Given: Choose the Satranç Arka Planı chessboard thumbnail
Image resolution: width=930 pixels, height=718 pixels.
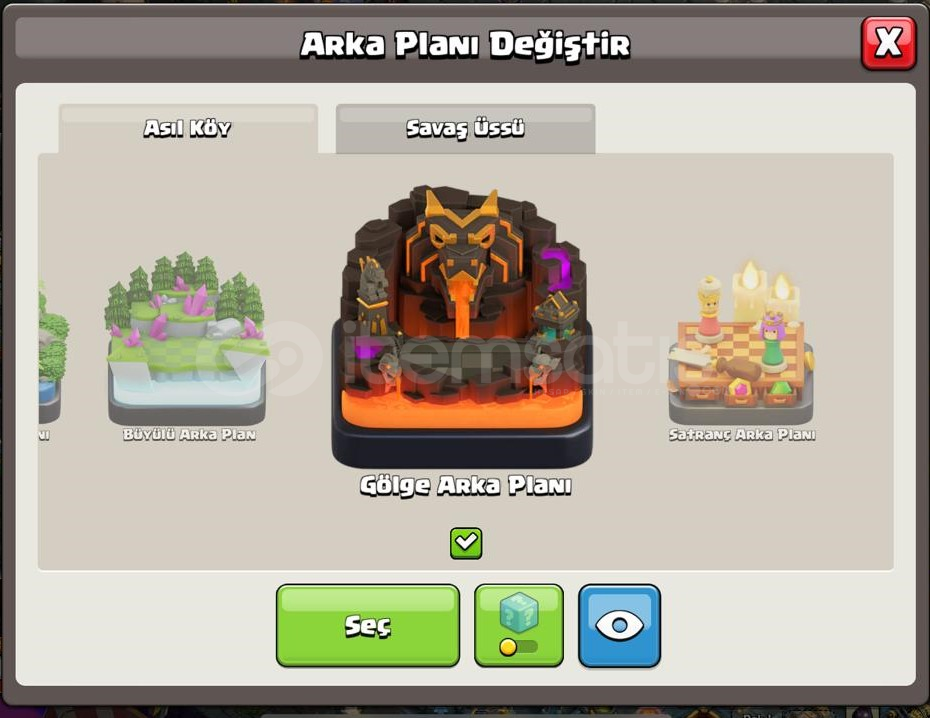Looking at the screenshot, I should [741, 343].
